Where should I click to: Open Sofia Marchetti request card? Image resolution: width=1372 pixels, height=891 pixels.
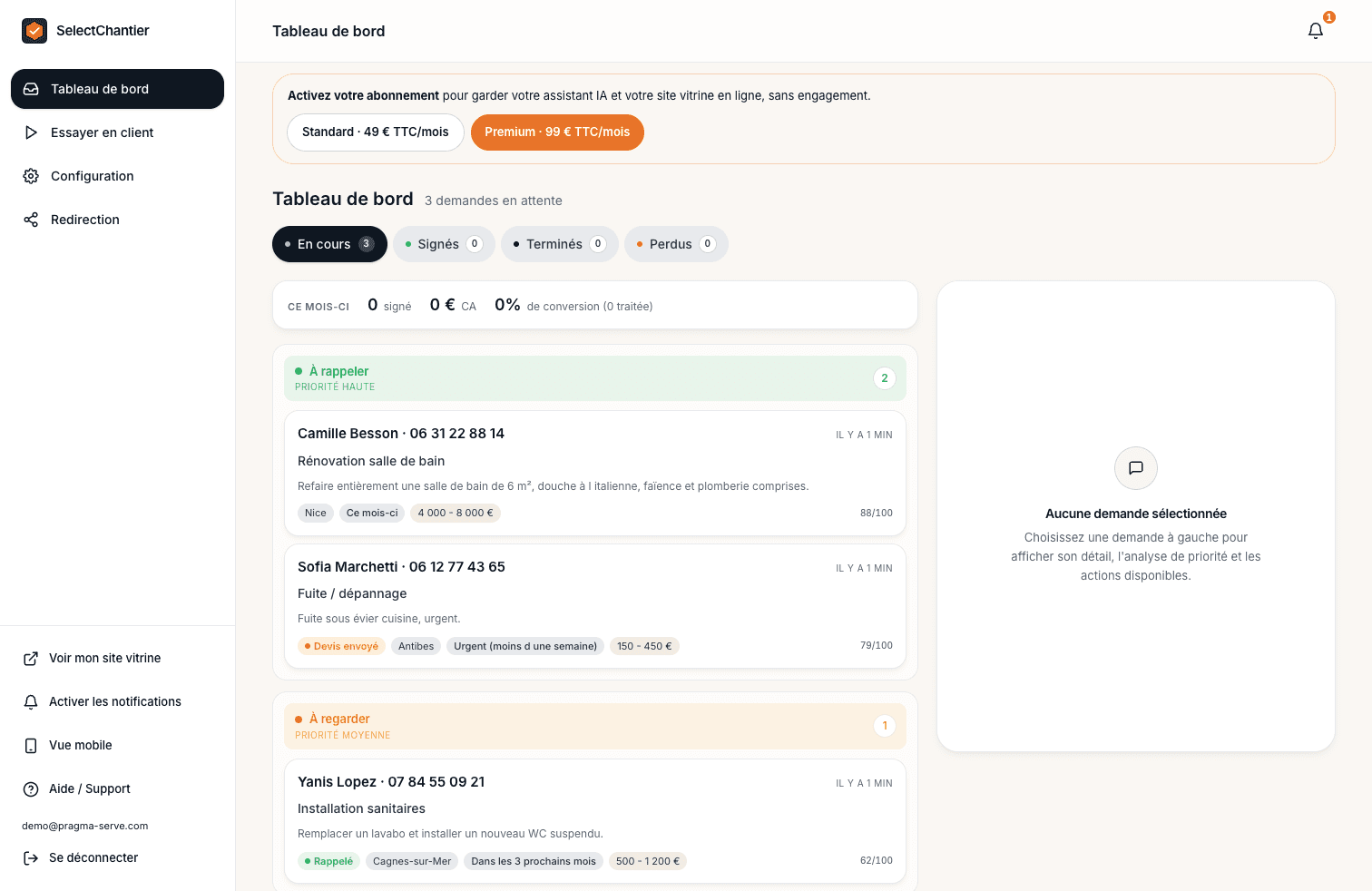tap(595, 606)
